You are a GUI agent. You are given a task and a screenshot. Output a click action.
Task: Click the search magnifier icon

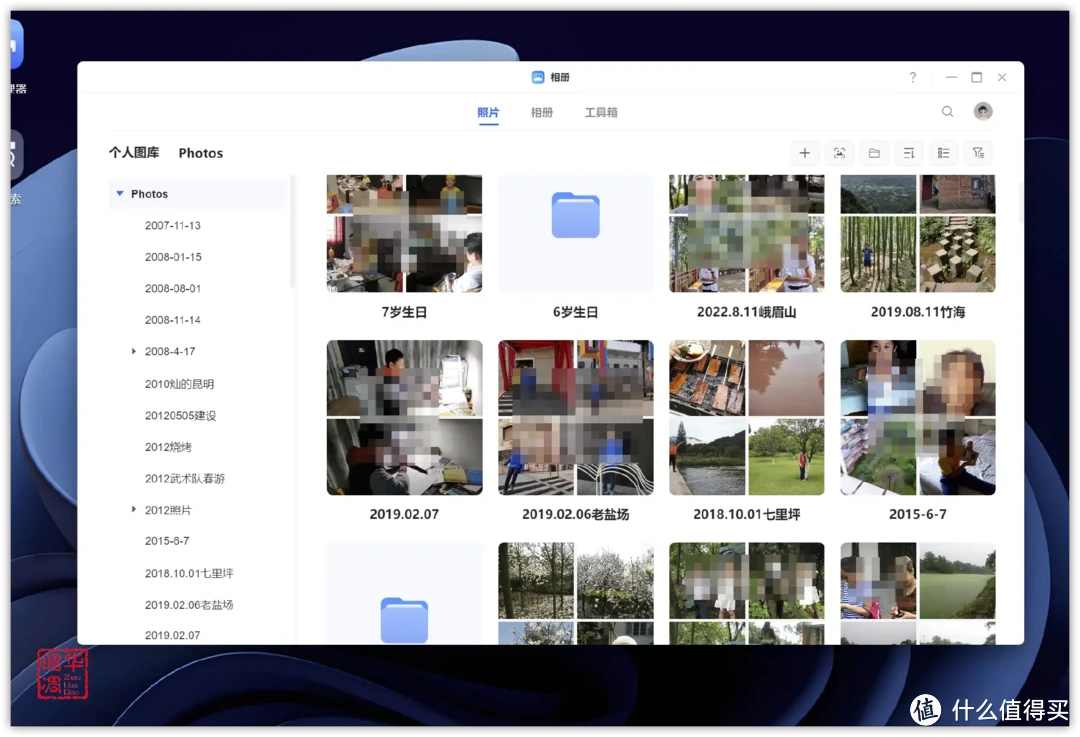pyautogui.click(x=947, y=111)
